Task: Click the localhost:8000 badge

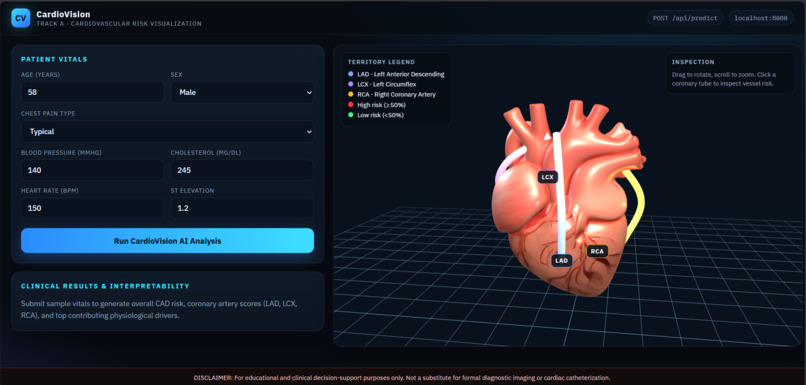Action: 761,18
